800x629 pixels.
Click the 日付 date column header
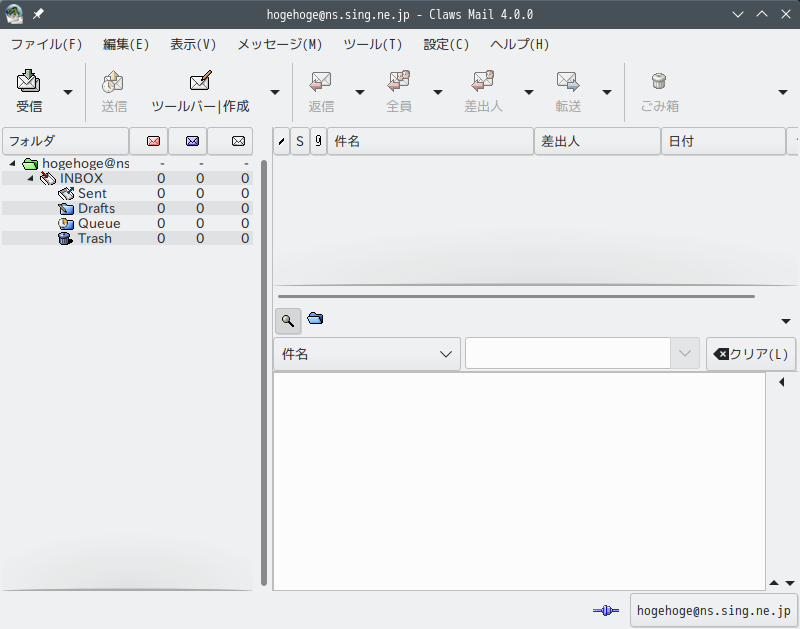click(723, 141)
